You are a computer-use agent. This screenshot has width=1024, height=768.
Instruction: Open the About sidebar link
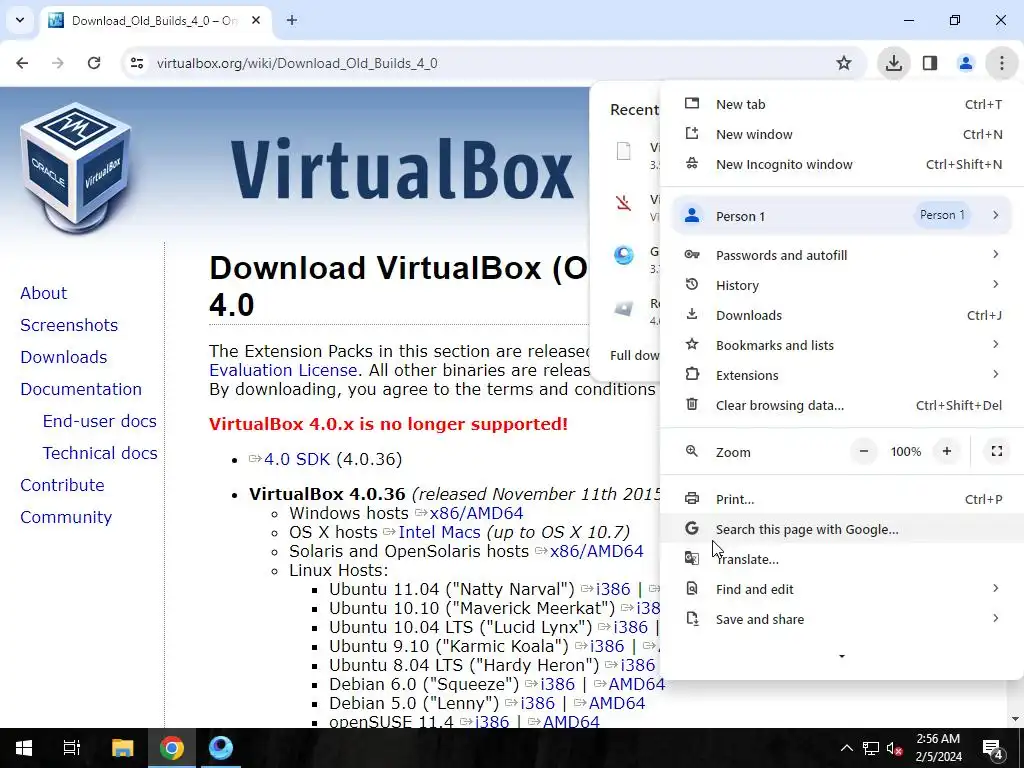tap(43, 293)
